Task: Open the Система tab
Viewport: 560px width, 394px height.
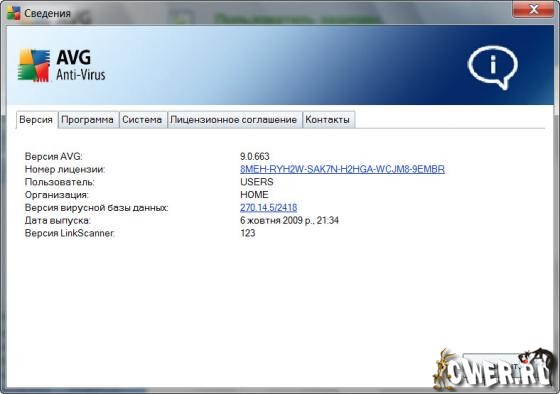Action: pos(142,120)
